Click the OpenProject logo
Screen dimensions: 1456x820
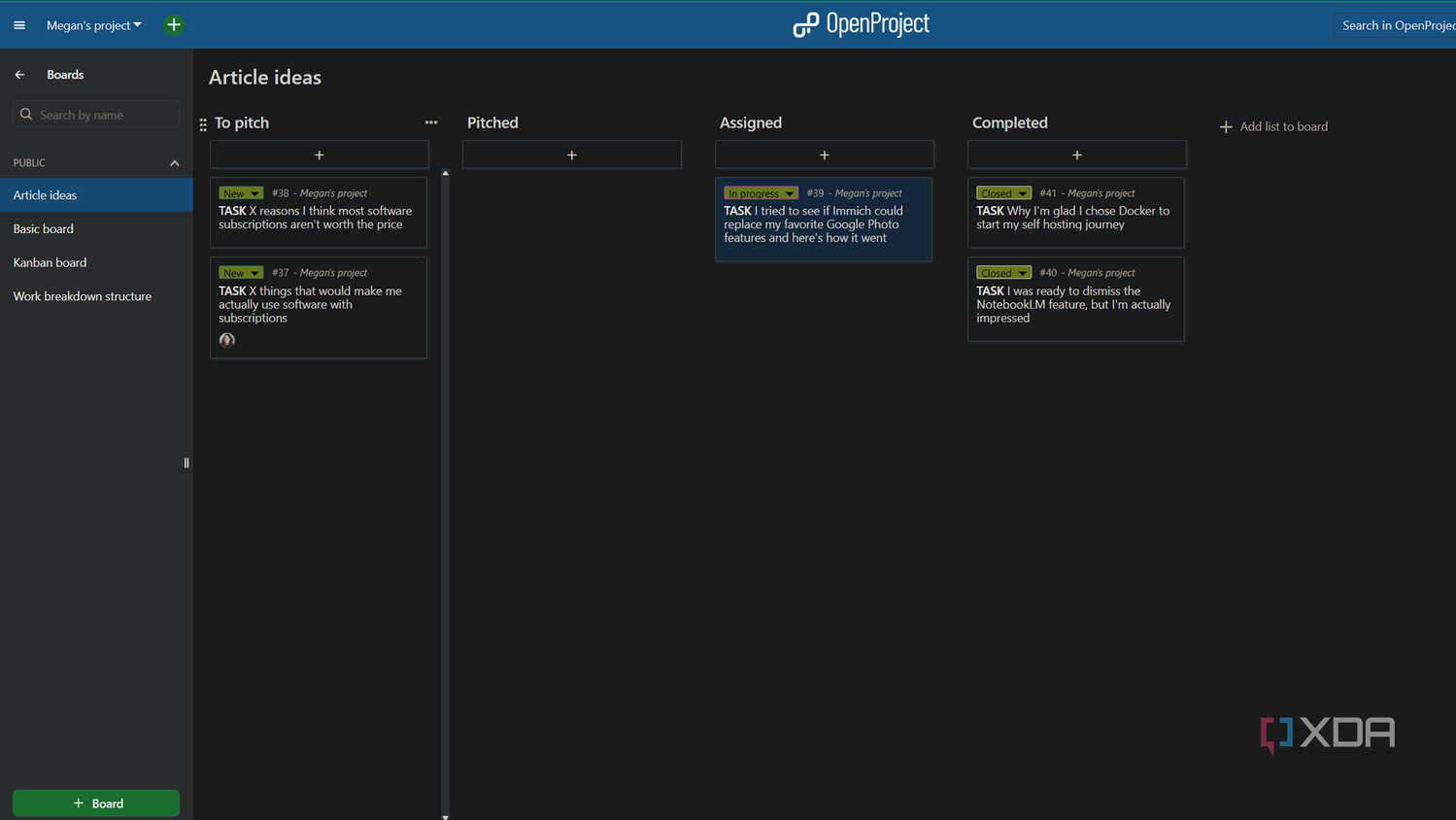coord(861,24)
